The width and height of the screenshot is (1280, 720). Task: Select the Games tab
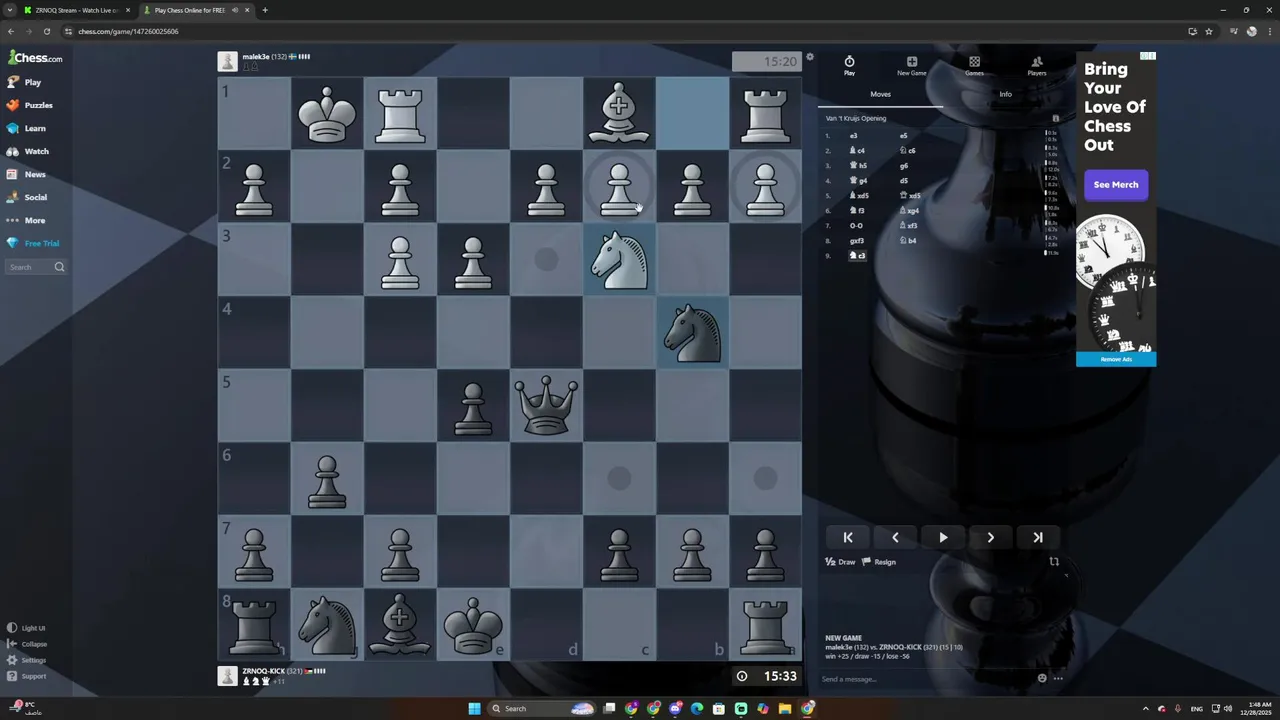tap(974, 66)
